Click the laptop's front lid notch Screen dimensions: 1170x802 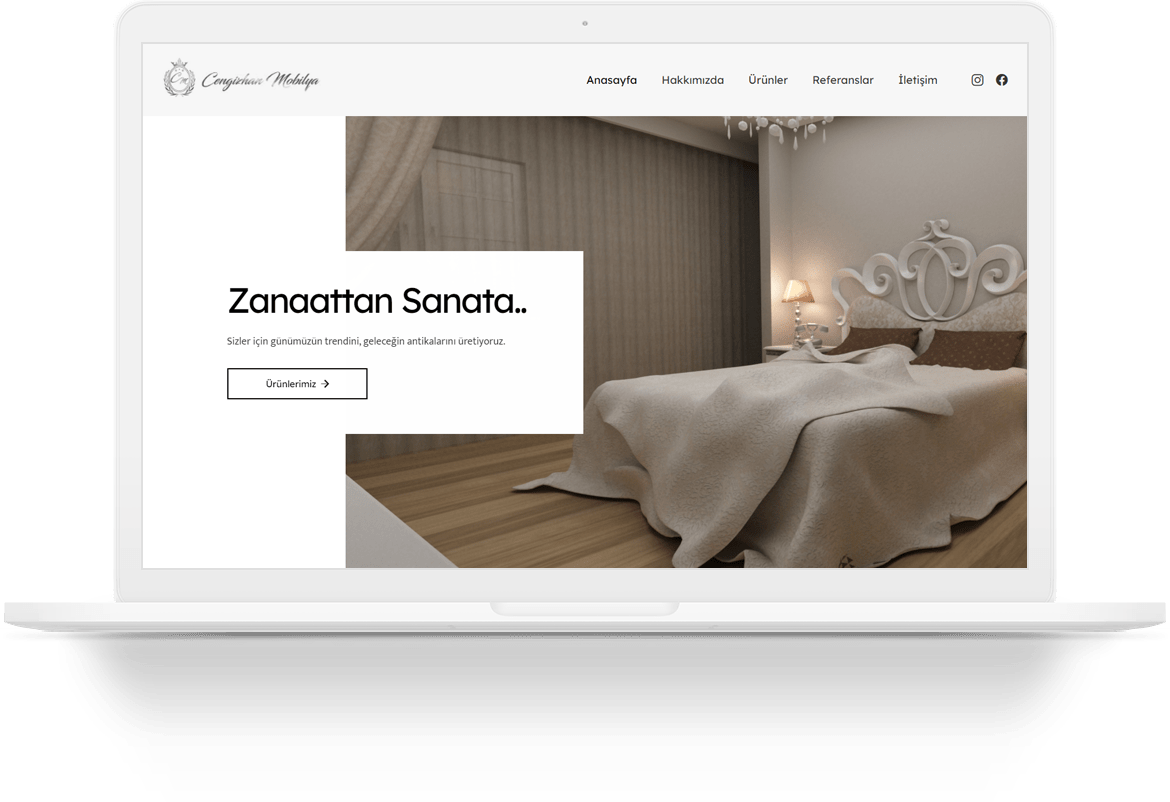[x=584, y=608]
